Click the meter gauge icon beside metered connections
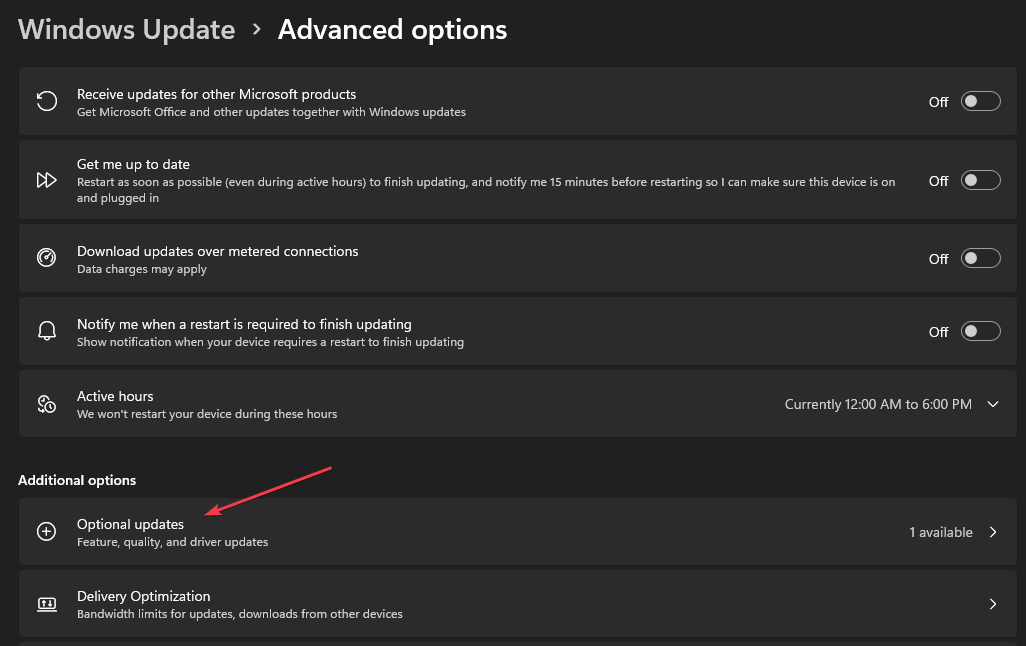1026x646 pixels. pos(46,258)
